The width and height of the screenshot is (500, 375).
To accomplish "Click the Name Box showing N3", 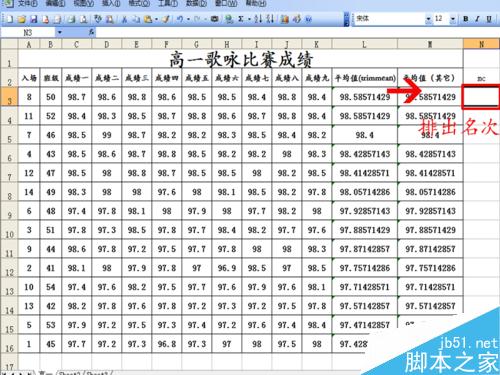I will [x=28, y=32].
